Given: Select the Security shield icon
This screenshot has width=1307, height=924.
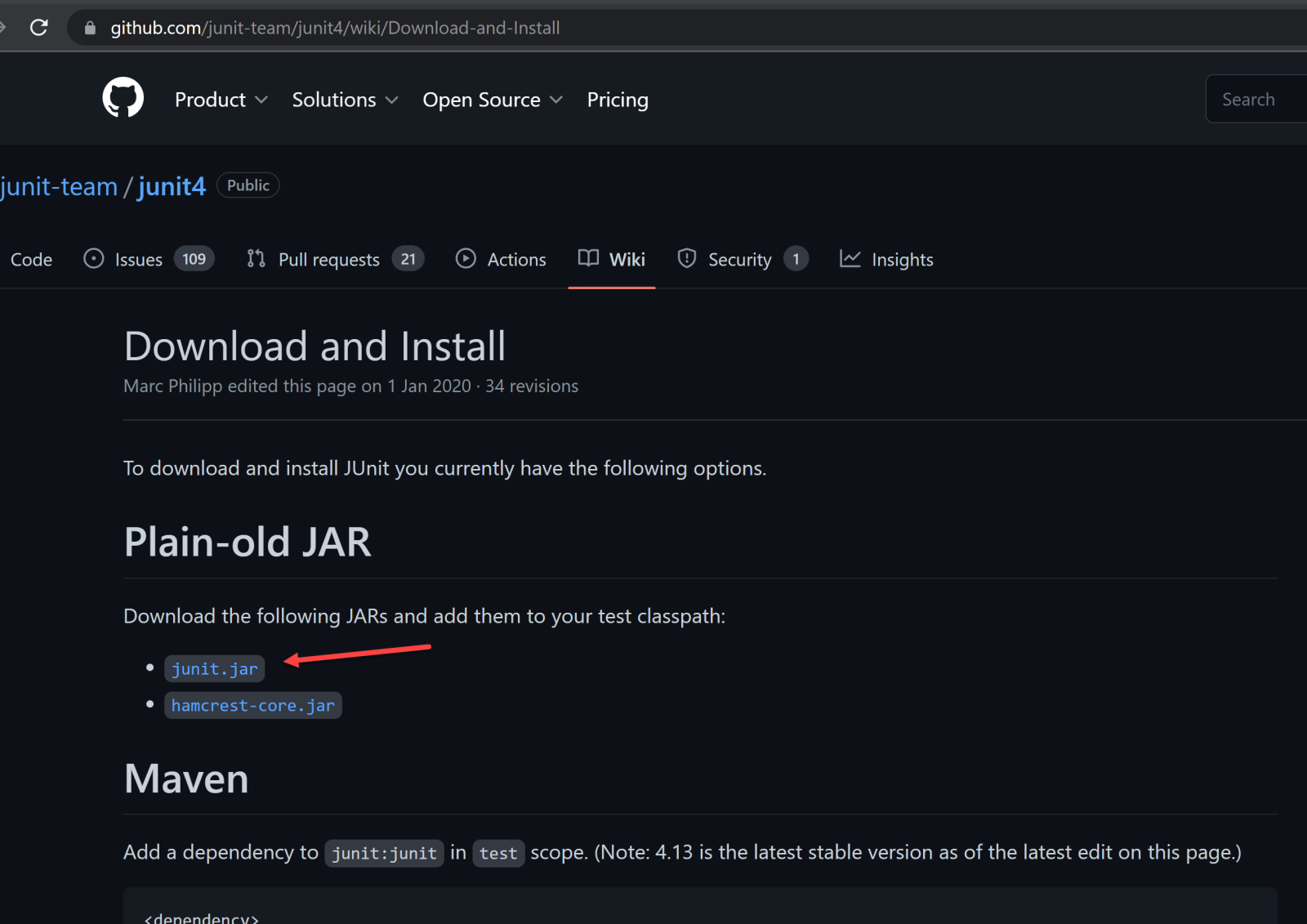Looking at the screenshot, I should point(686,259).
